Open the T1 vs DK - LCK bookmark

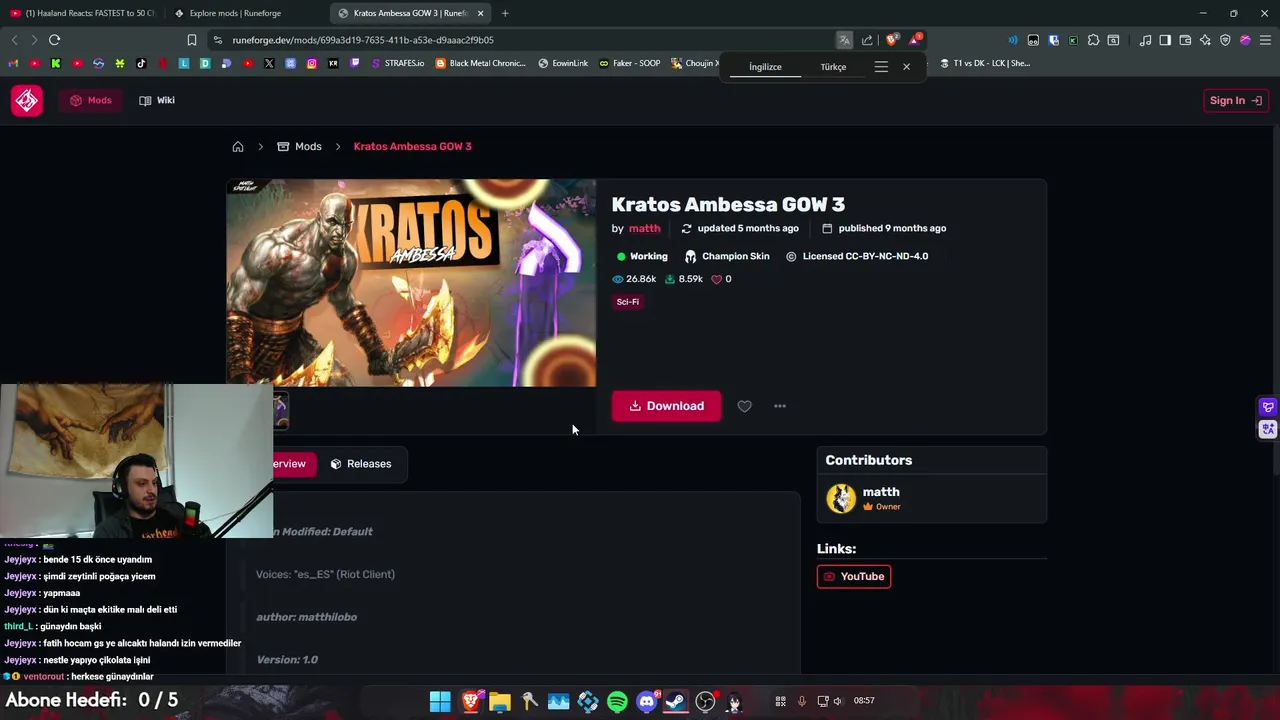(985, 63)
